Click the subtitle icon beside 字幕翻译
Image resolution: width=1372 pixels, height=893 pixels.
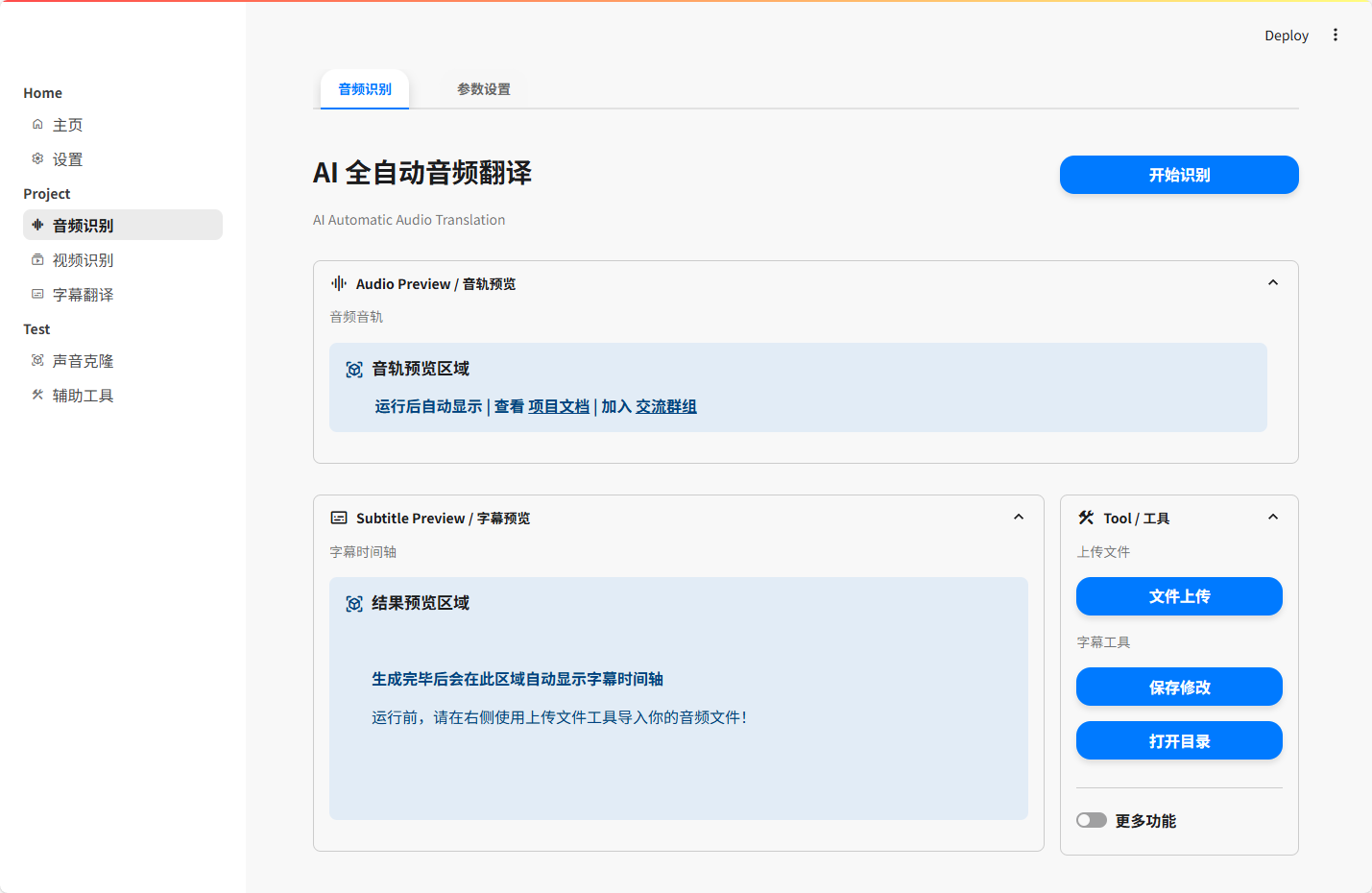(x=37, y=295)
